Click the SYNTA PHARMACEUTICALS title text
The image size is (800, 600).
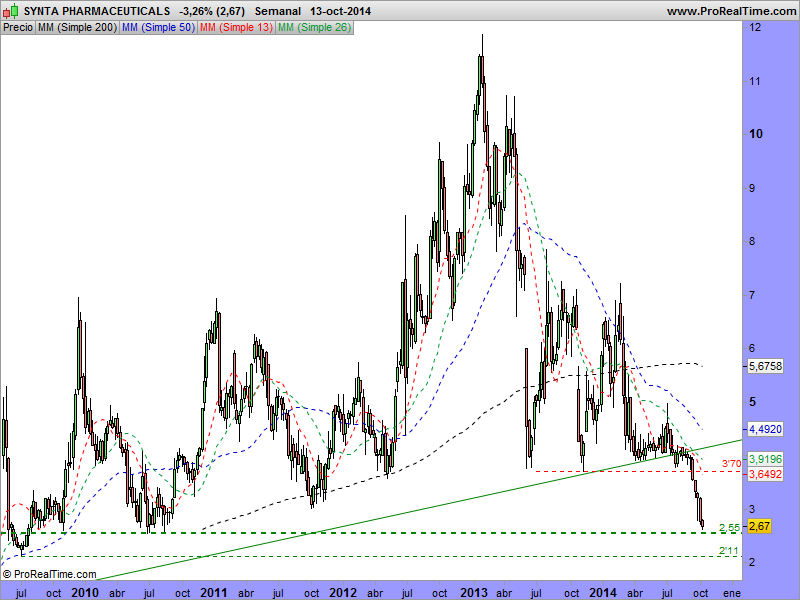[x=97, y=11]
